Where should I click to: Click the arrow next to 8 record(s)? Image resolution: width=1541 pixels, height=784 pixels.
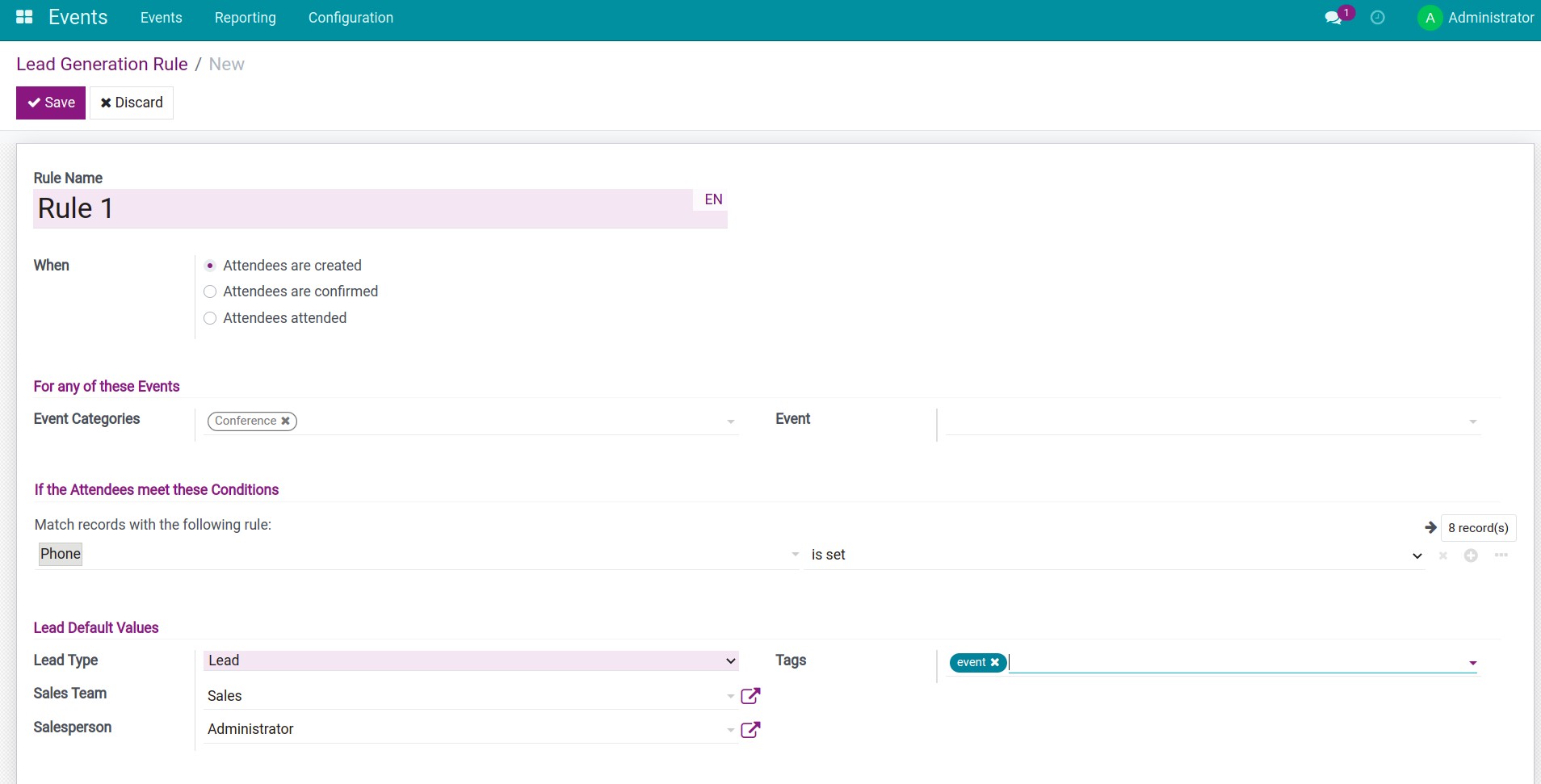point(1430,527)
